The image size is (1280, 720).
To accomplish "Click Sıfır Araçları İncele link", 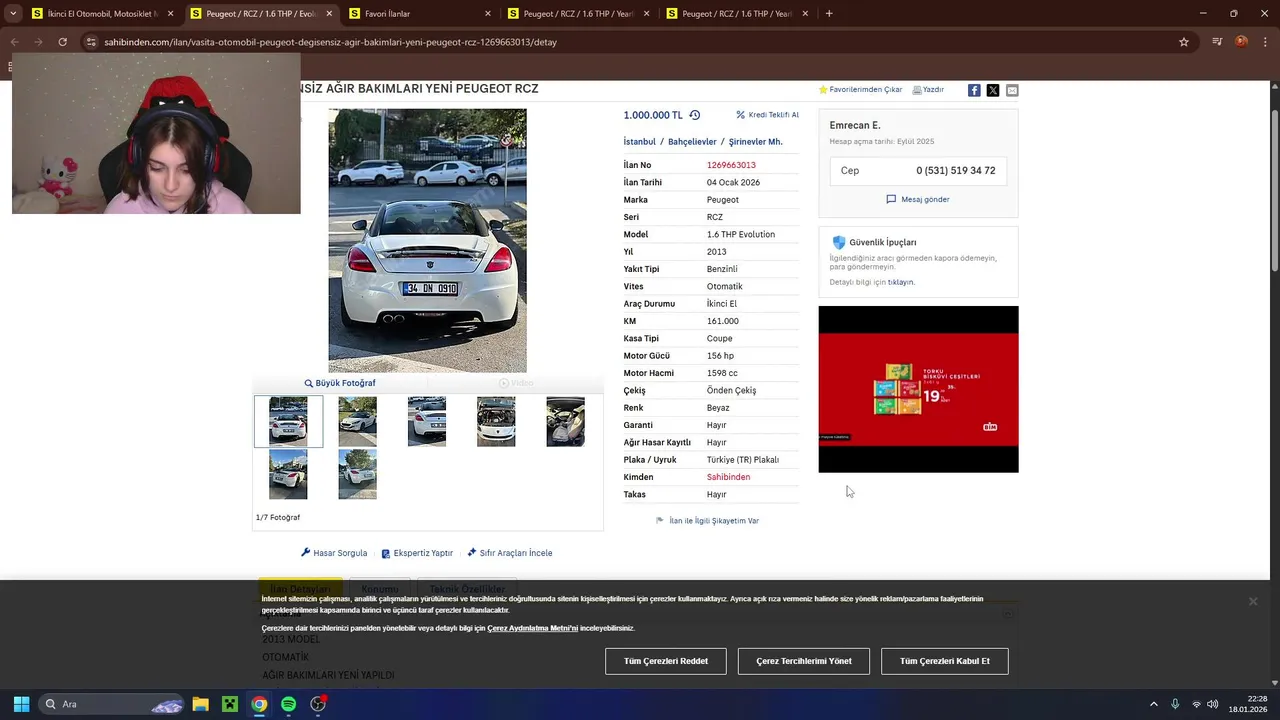I will (510, 553).
